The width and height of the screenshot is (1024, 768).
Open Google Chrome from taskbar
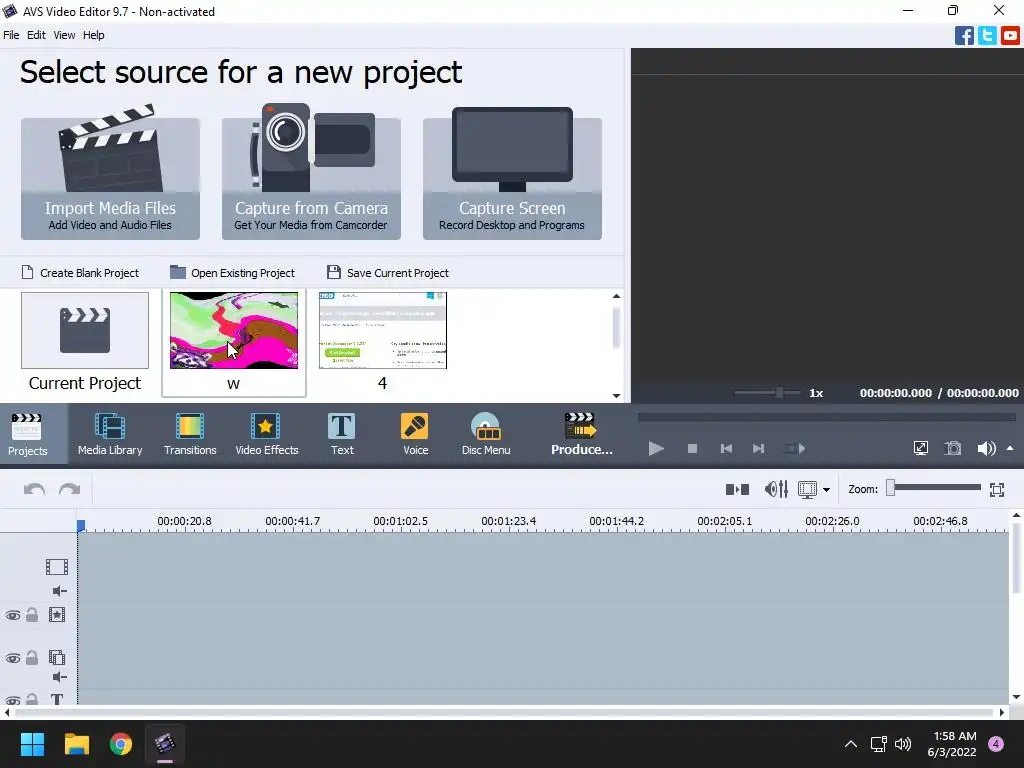pos(121,744)
